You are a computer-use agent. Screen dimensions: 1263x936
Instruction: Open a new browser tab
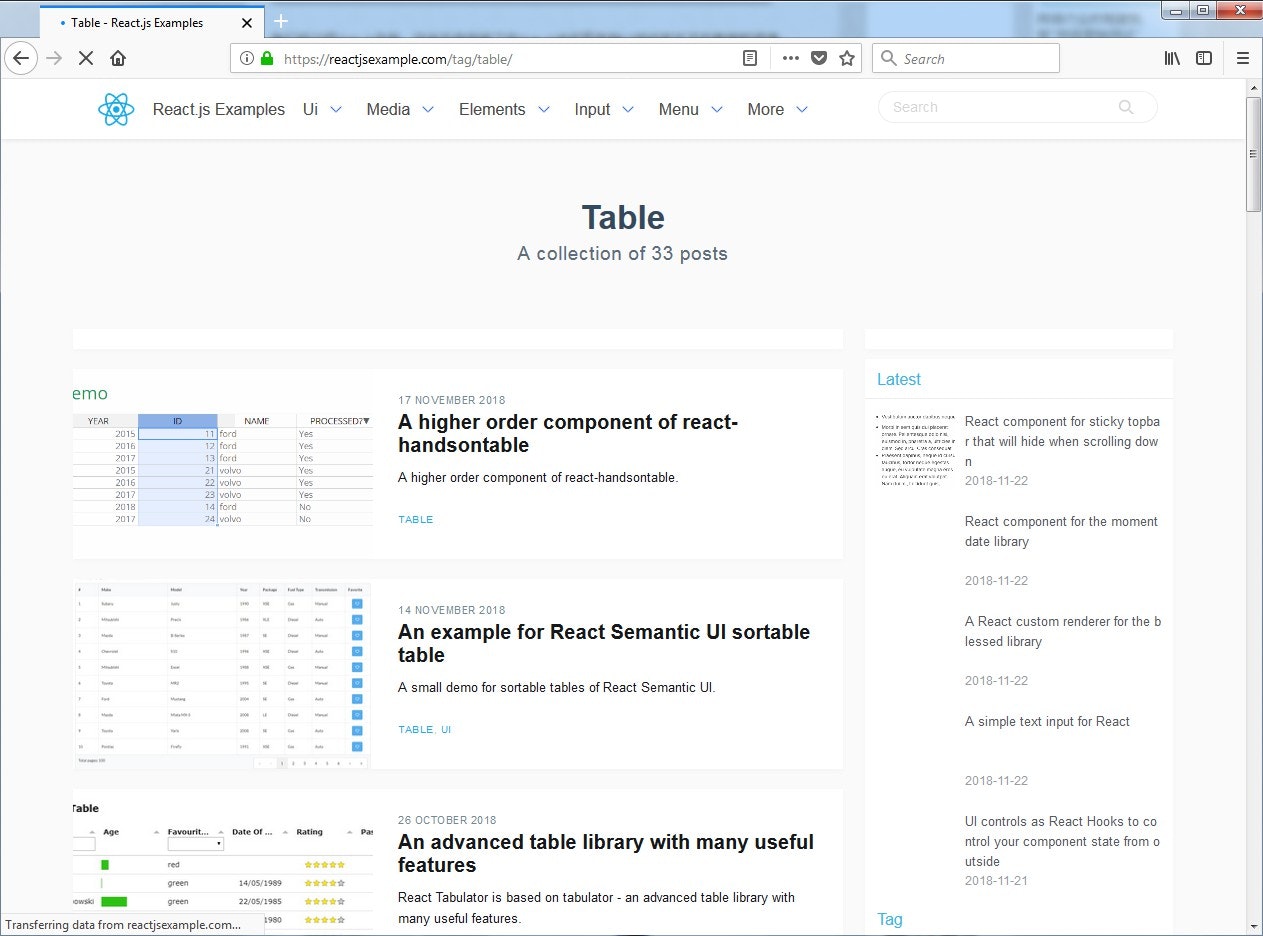point(281,21)
